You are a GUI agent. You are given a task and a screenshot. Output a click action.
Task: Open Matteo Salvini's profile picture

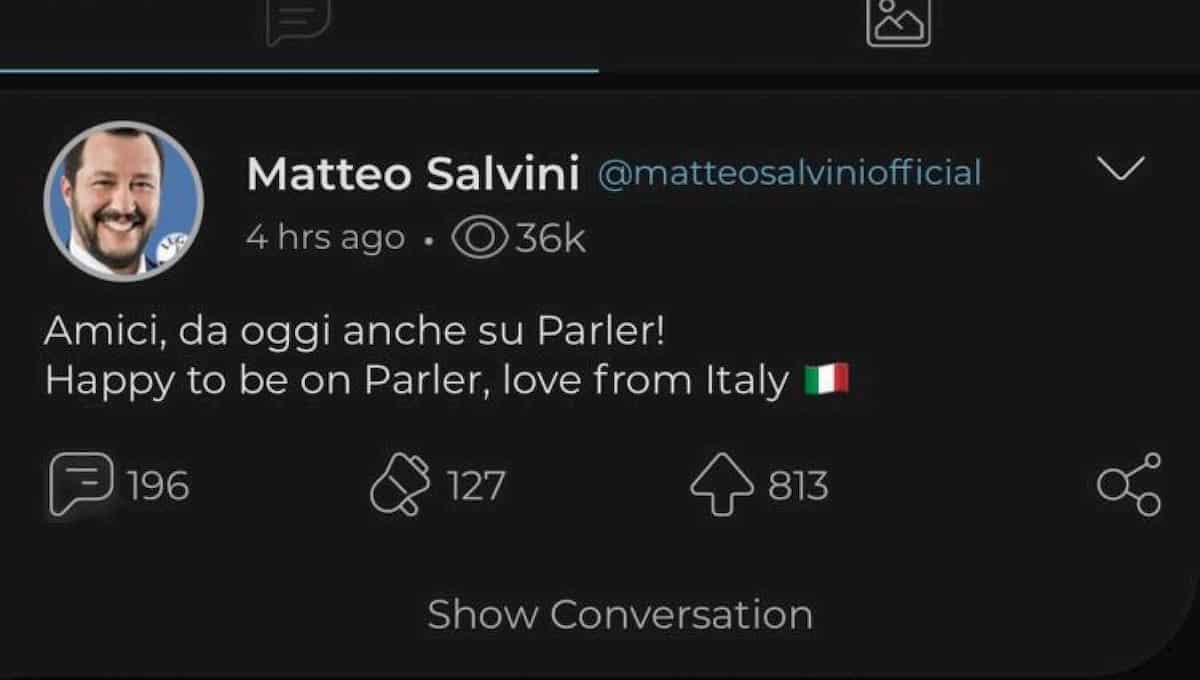(x=124, y=201)
